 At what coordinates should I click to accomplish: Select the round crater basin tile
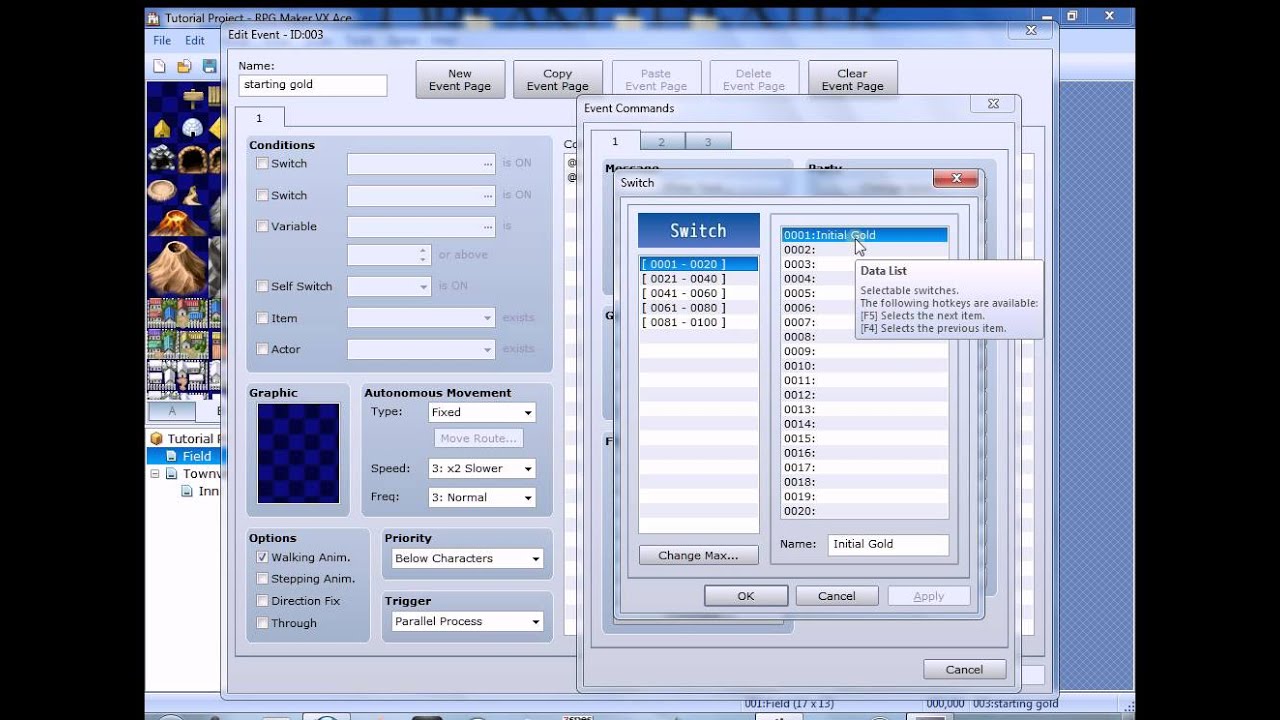tap(163, 190)
